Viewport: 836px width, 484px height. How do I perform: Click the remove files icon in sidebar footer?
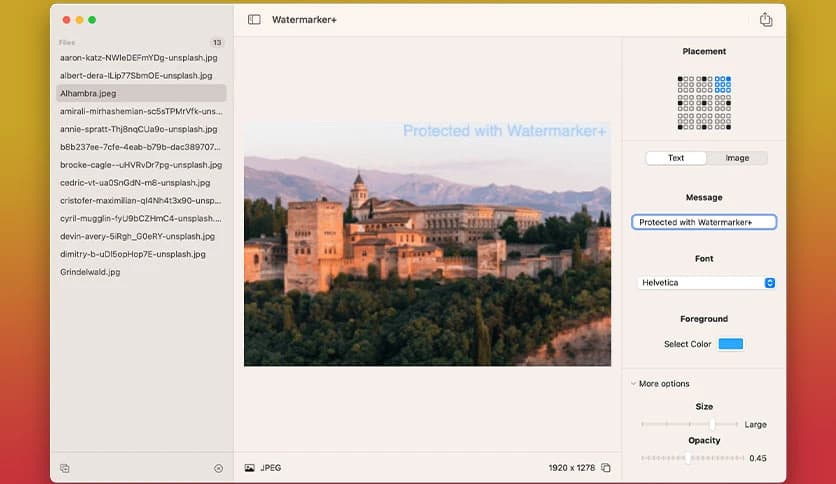click(x=218, y=468)
